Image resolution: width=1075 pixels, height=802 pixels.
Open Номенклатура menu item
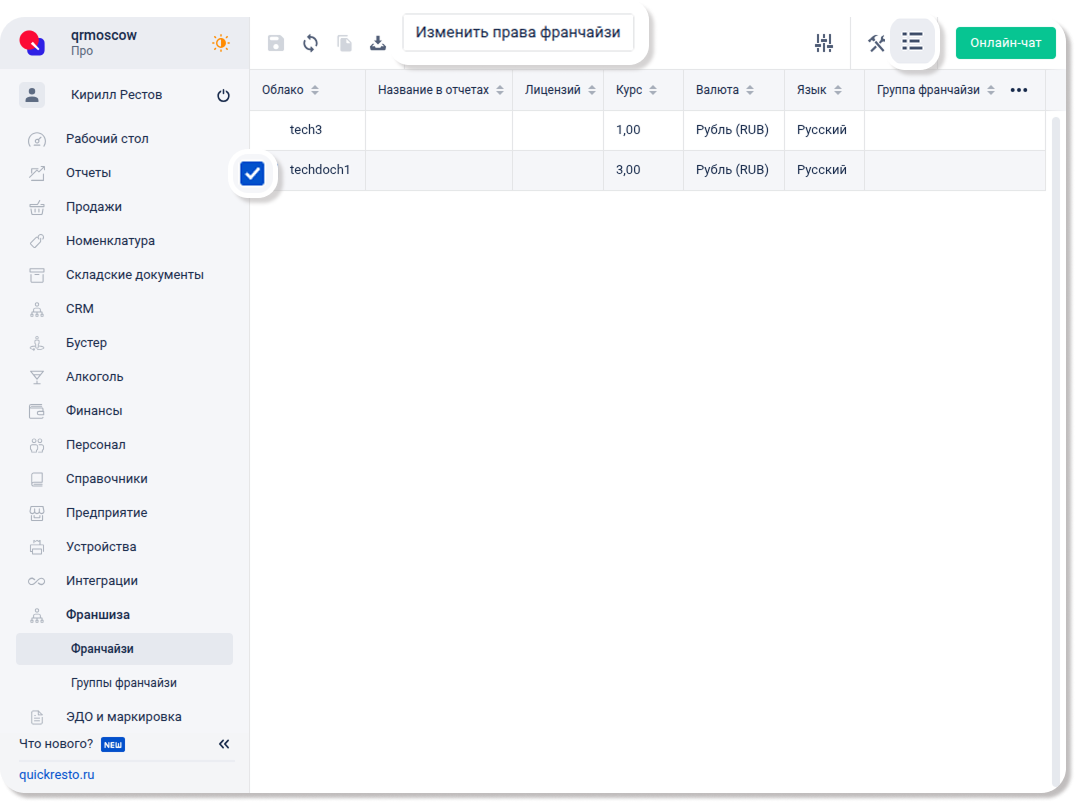tap(110, 241)
